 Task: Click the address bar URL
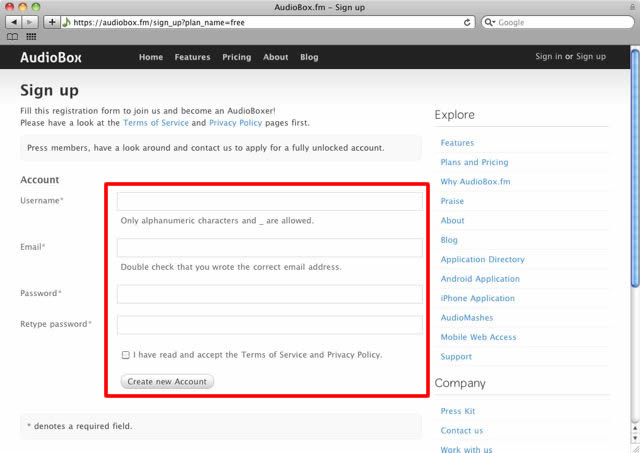(159, 22)
